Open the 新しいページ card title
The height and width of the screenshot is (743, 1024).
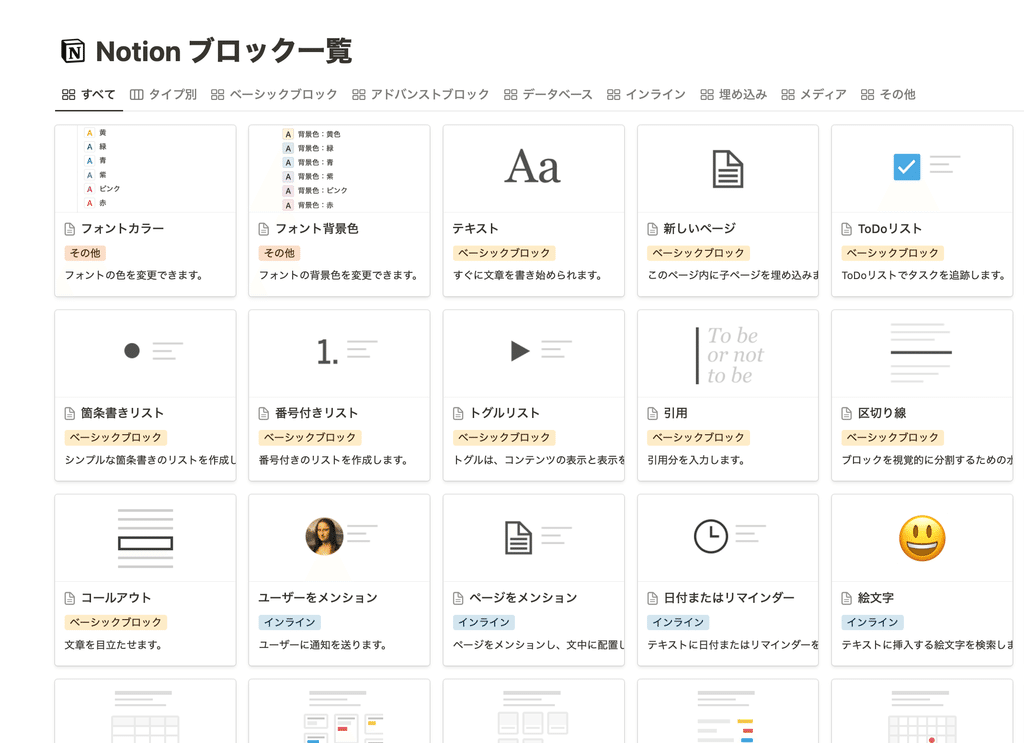pos(699,229)
